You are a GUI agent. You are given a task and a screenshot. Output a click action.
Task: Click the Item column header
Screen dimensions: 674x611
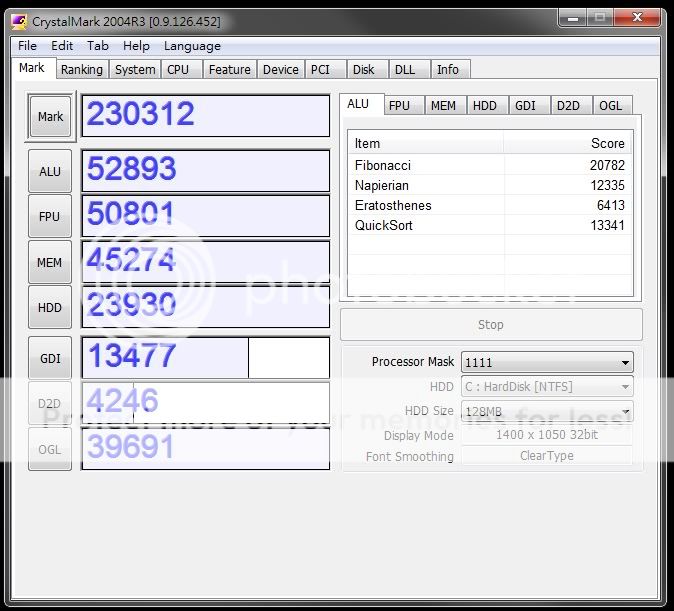coord(426,143)
